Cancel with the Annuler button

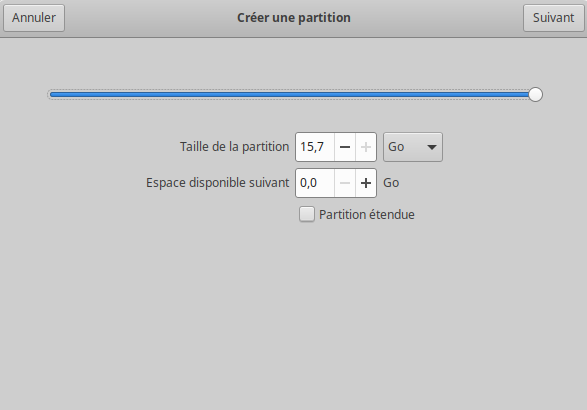tap(34, 18)
